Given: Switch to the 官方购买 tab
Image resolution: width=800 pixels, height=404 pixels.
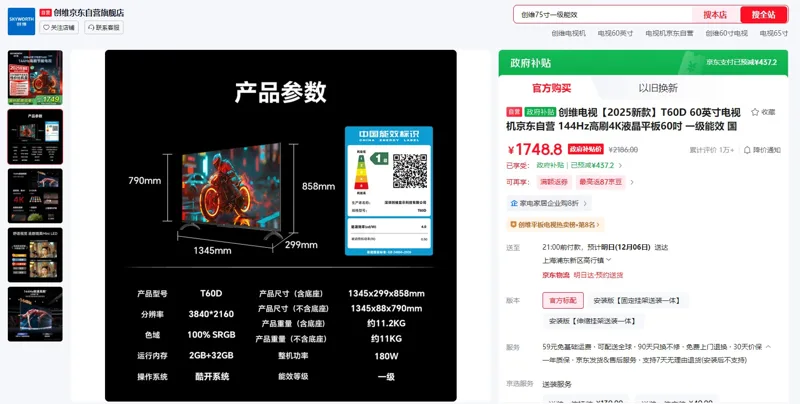Looking at the screenshot, I should (x=552, y=88).
